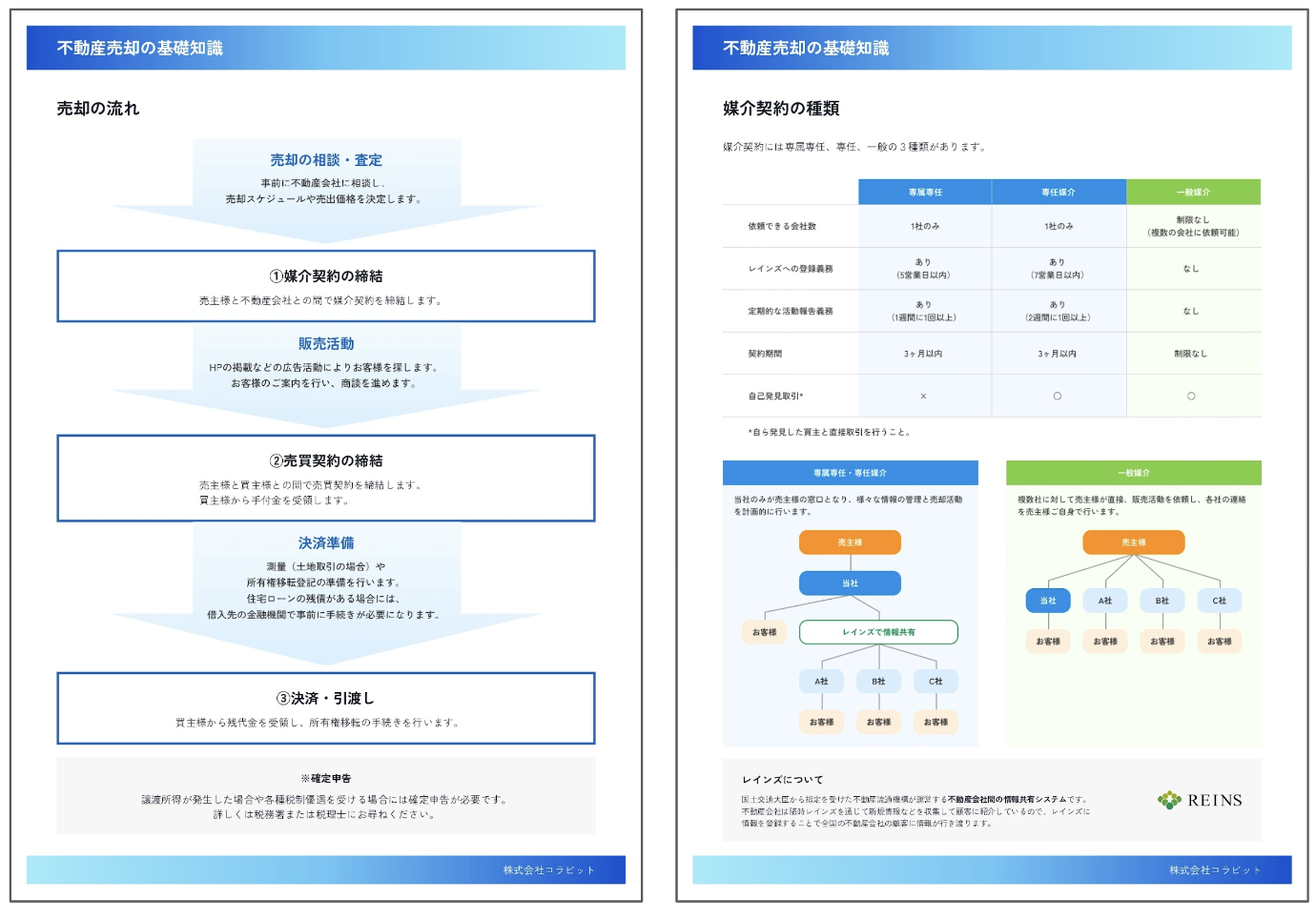Click the × mark in 自己発見取引 row

[x=923, y=396]
